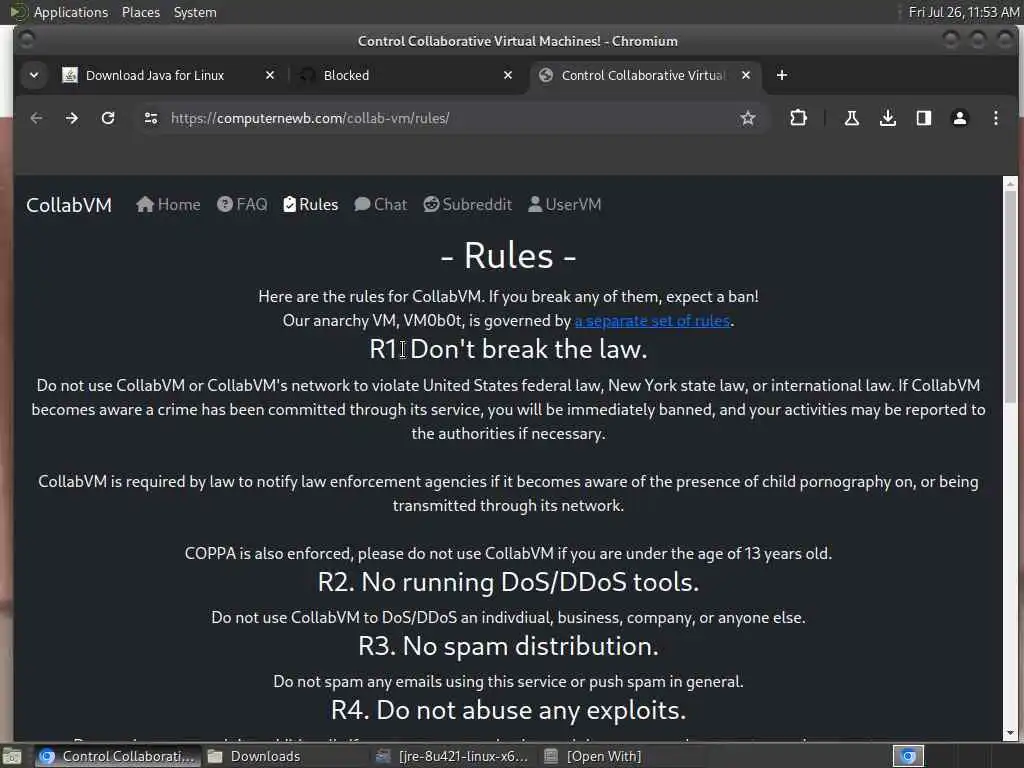Image resolution: width=1024 pixels, height=768 pixels.
Task: Click the CollabVM brand logo text
Action: (69, 205)
